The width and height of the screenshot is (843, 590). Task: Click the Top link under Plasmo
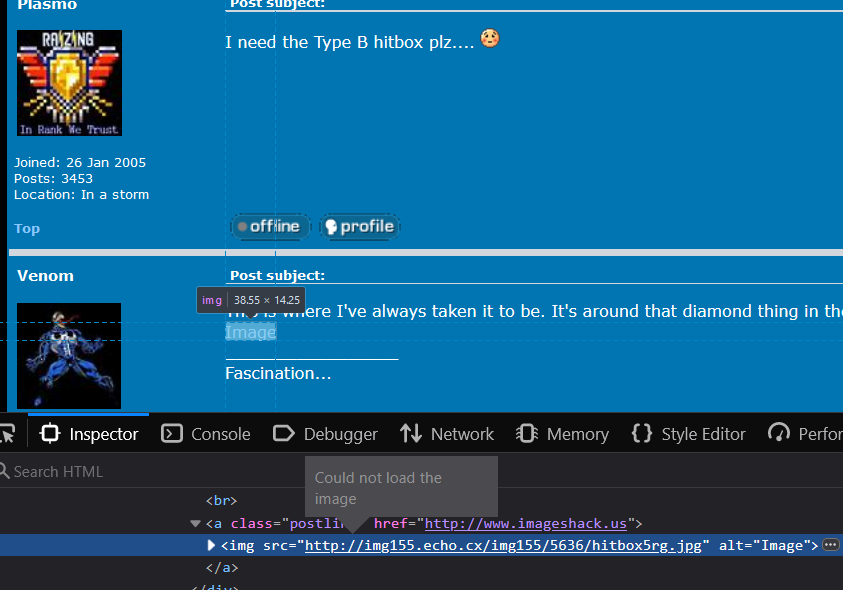pos(27,229)
